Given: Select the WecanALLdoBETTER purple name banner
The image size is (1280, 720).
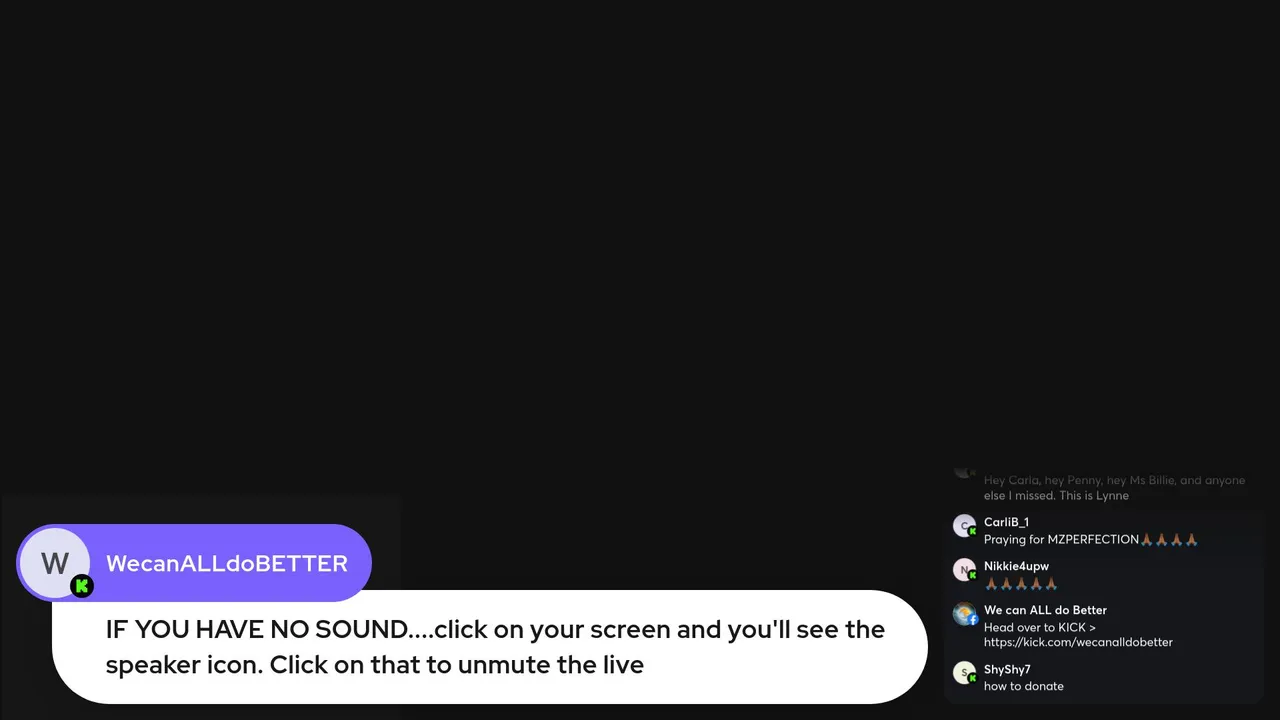Looking at the screenshot, I should tap(194, 563).
